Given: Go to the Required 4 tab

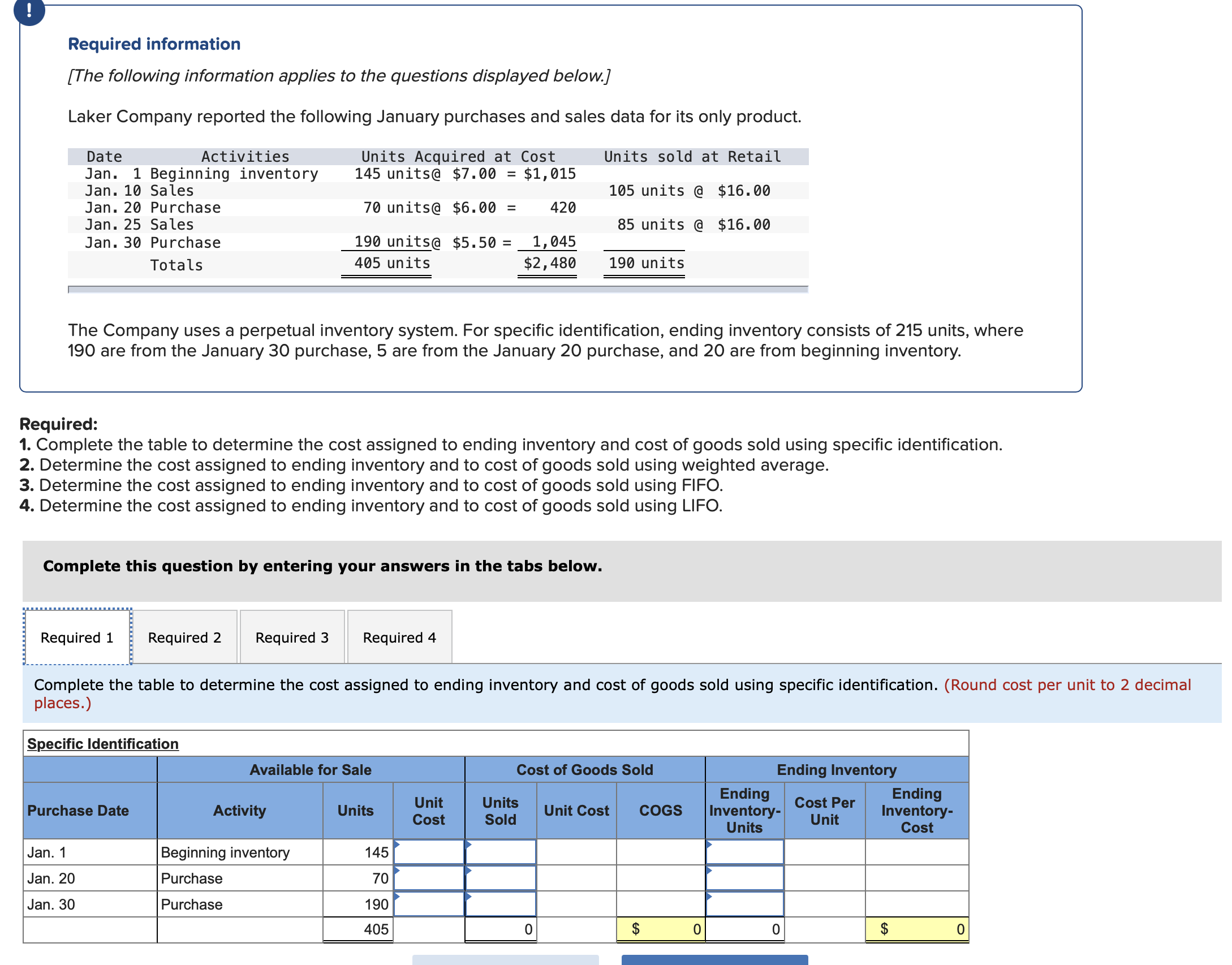Looking at the screenshot, I should click(x=399, y=637).
